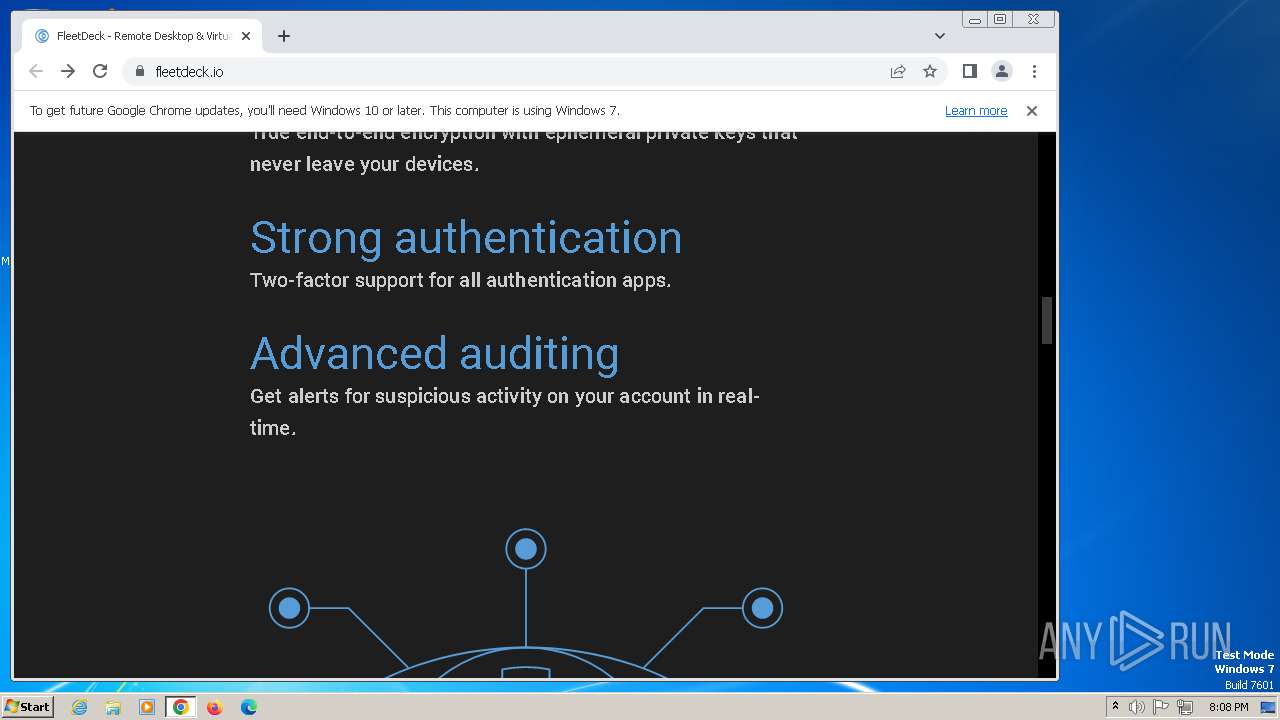The height and width of the screenshot is (720, 1280).
Task: Click the Show desktop button
Action: 1268,707
